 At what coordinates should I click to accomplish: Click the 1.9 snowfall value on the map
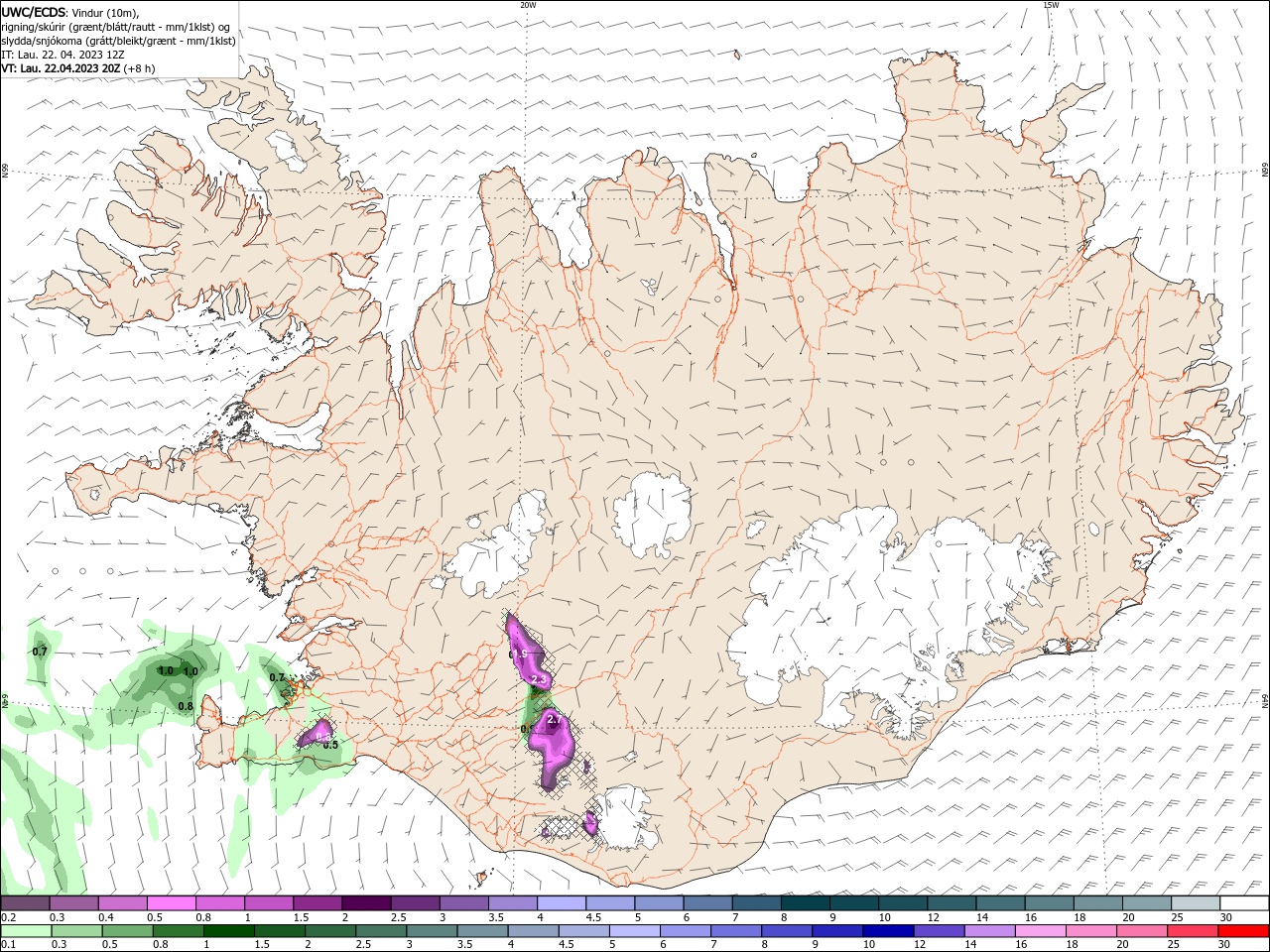[x=518, y=654]
